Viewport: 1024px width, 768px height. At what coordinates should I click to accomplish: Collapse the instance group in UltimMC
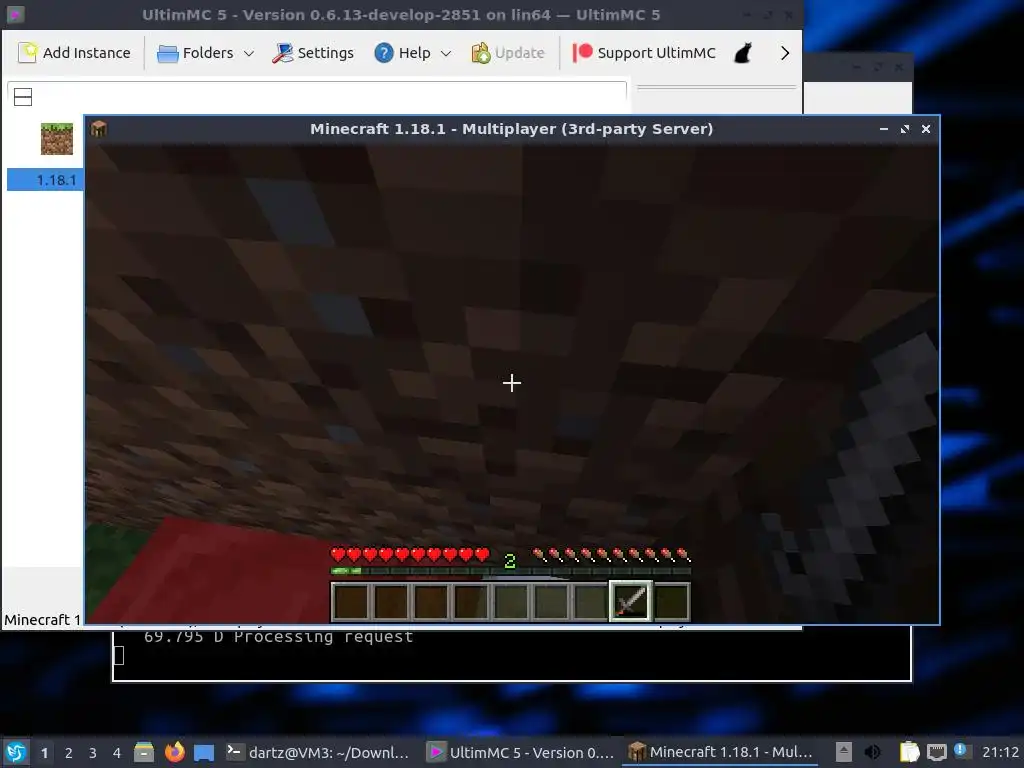[x=23, y=97]
